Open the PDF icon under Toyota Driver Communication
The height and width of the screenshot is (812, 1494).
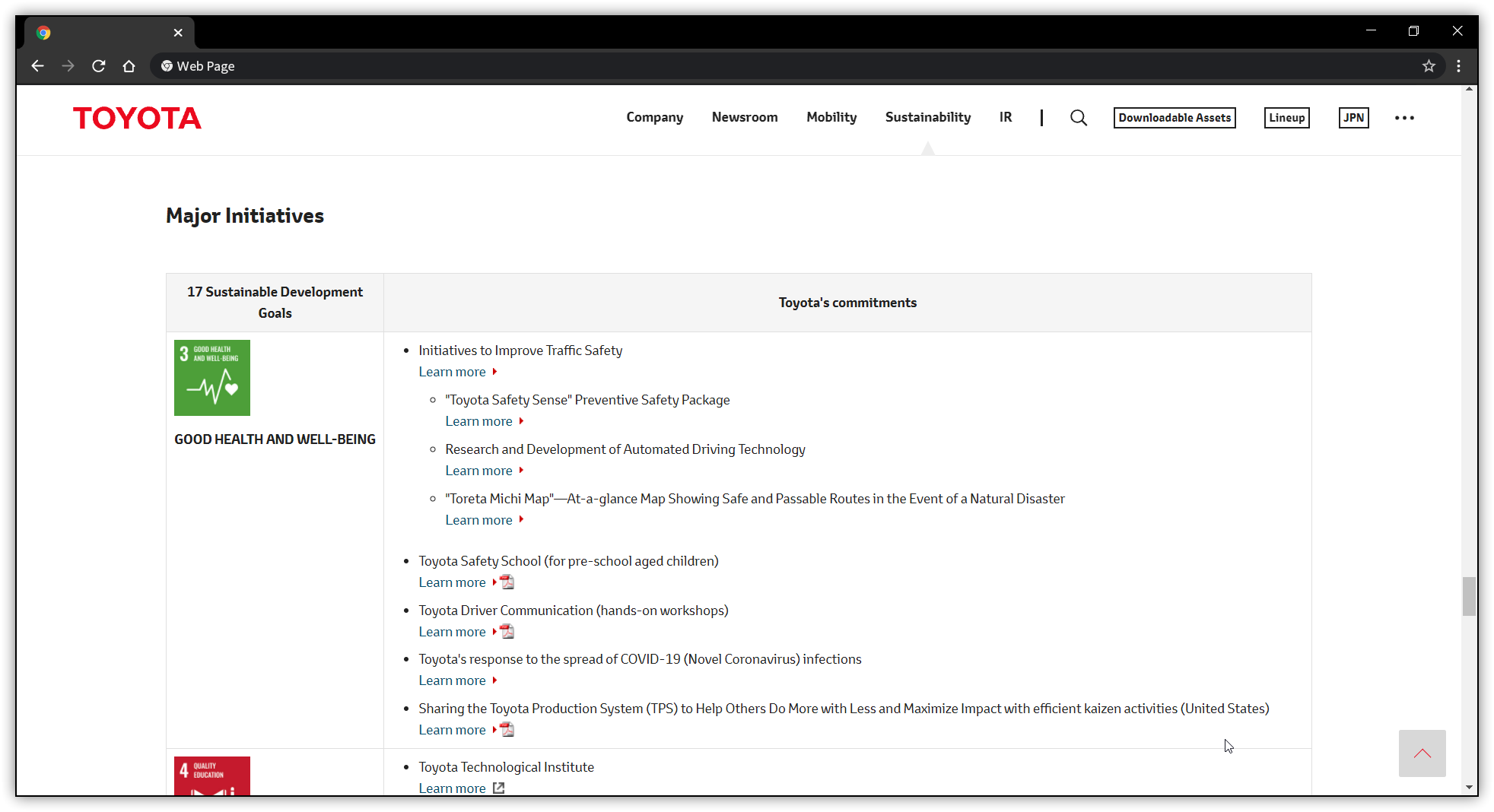[x=507, y=632]
